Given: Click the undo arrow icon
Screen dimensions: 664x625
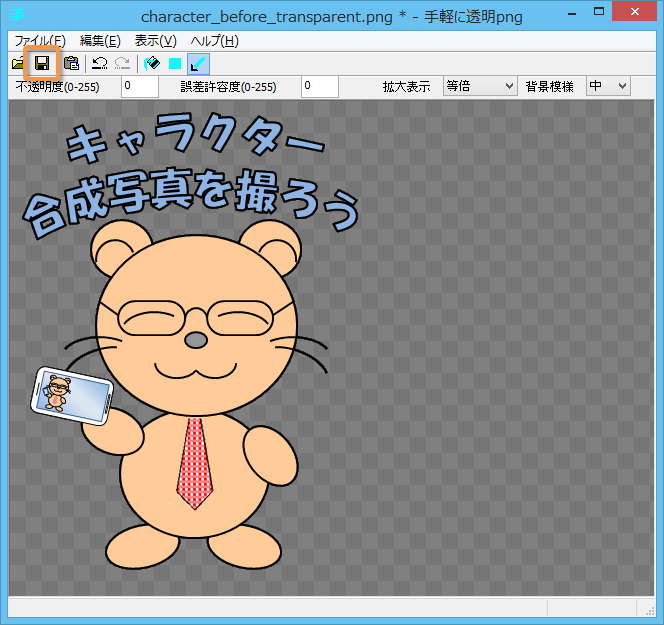Looking at the screenshot, I should coord(99,63).
